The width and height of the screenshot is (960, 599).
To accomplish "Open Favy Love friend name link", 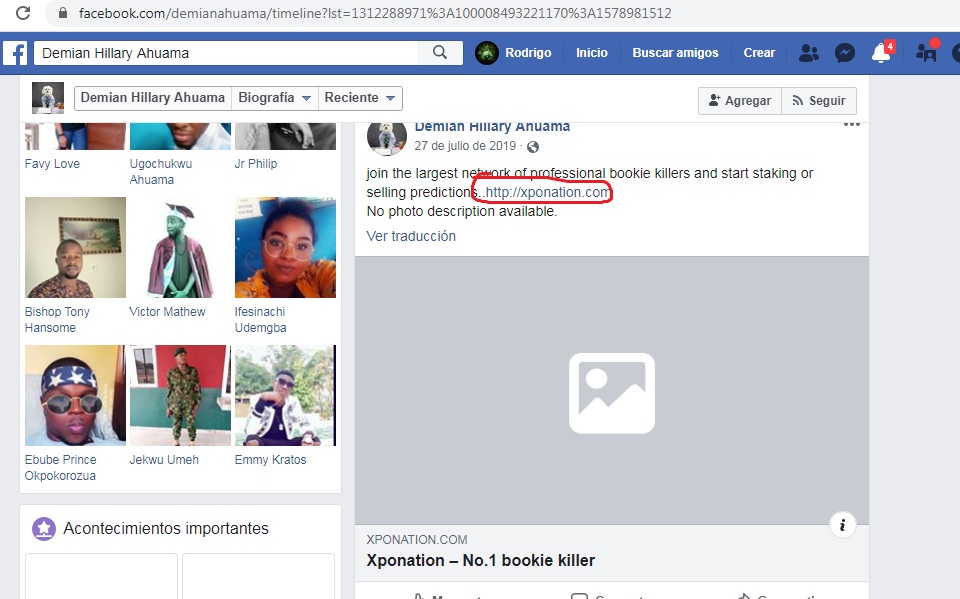I will (52, 164).
